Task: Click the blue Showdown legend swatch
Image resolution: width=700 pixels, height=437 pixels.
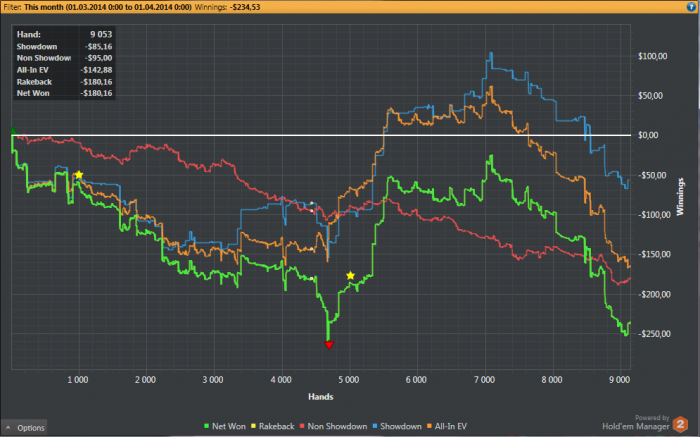Action: pyautogui.click(x=375, y=427)
